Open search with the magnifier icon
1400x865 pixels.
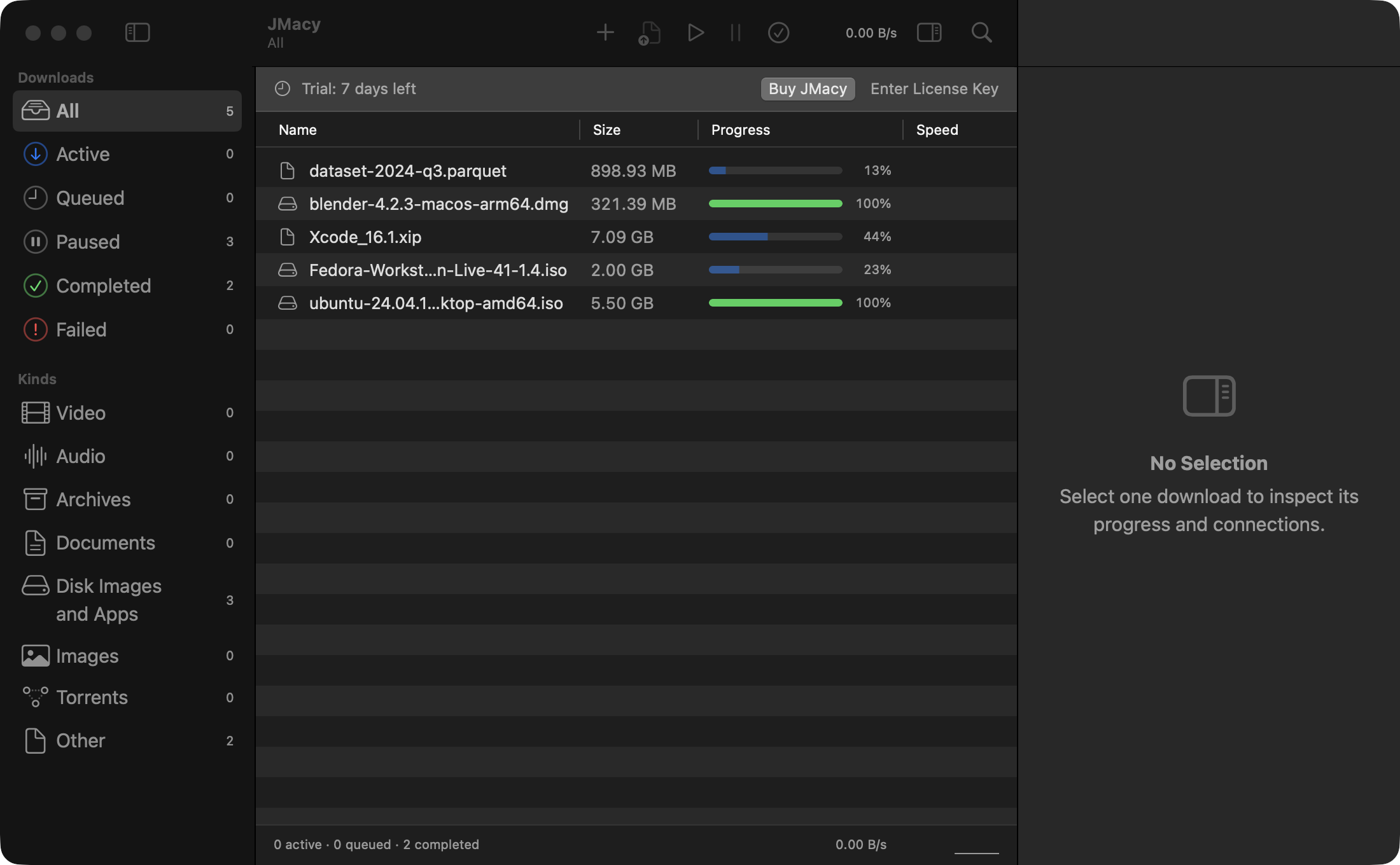(x=981, y=32)
